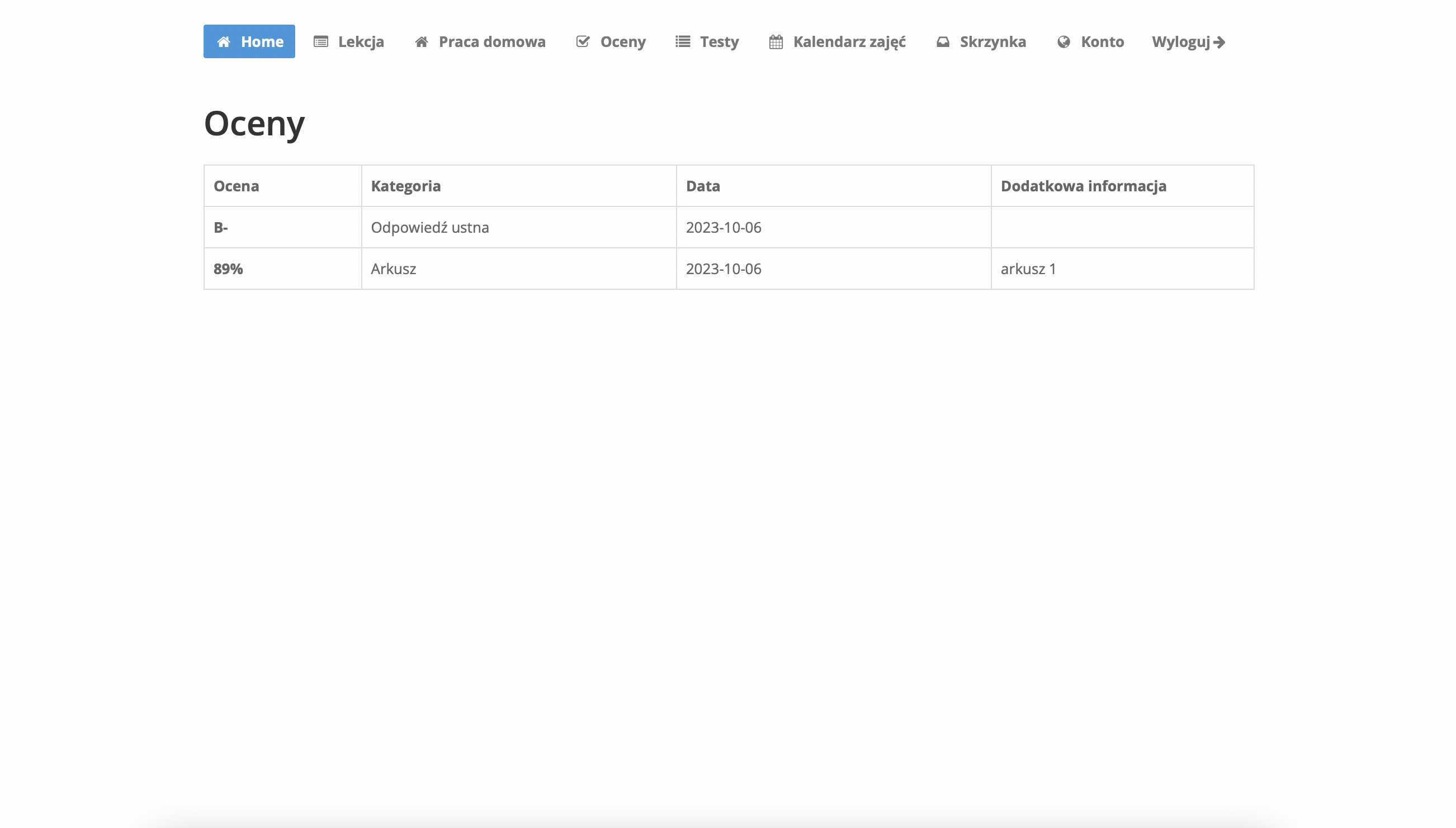Select the B- grade cell
The width and height of the screenshot is (1456, 828).
coord(221,228)
